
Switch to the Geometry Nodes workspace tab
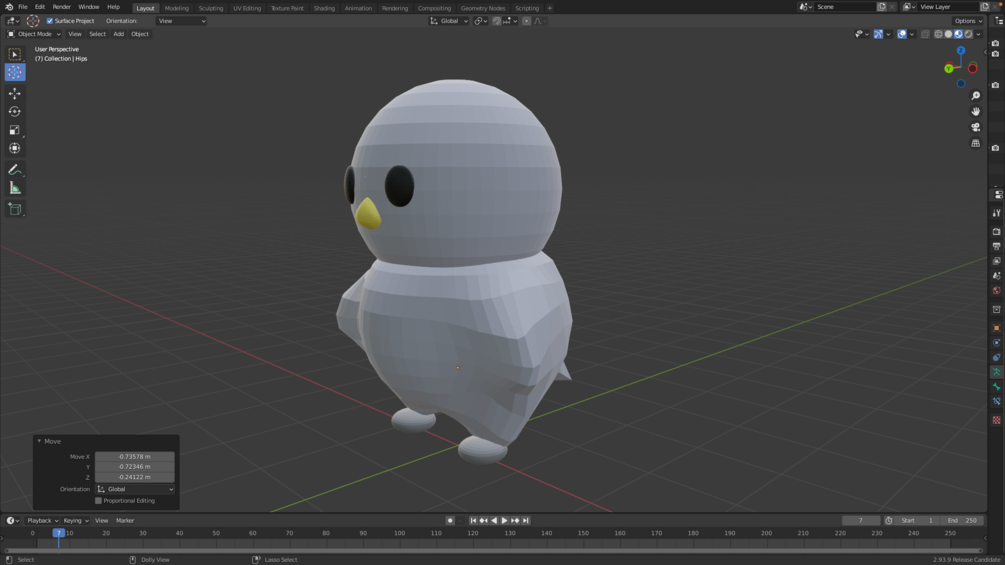[483, 8]
